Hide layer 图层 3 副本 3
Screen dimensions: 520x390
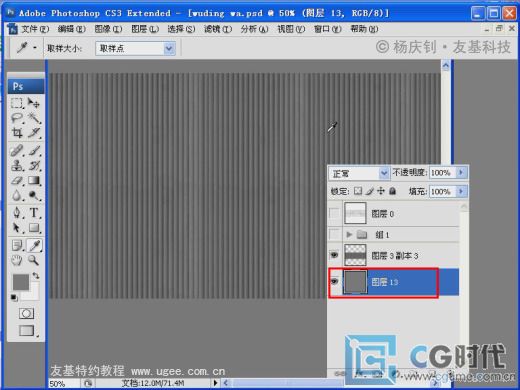point(334,255)
